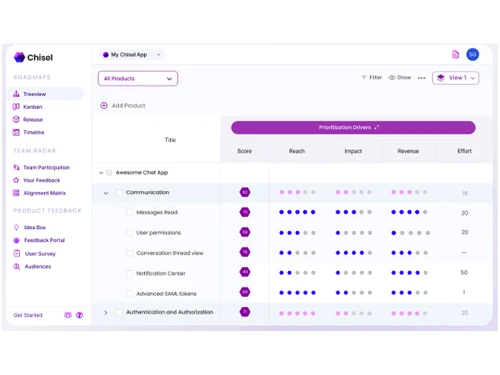
Task: Click the Reach column header
Action: [297, 151]
